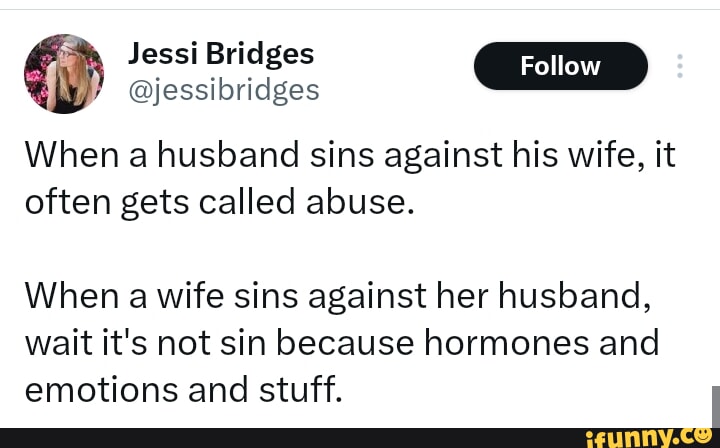Open Jessi Bridges' profile picture

63,73
